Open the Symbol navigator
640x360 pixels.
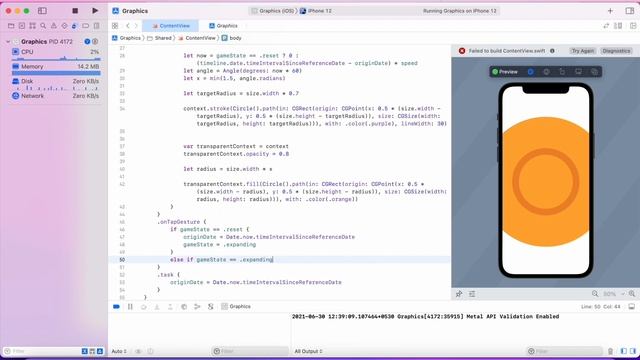click(32, 26)
